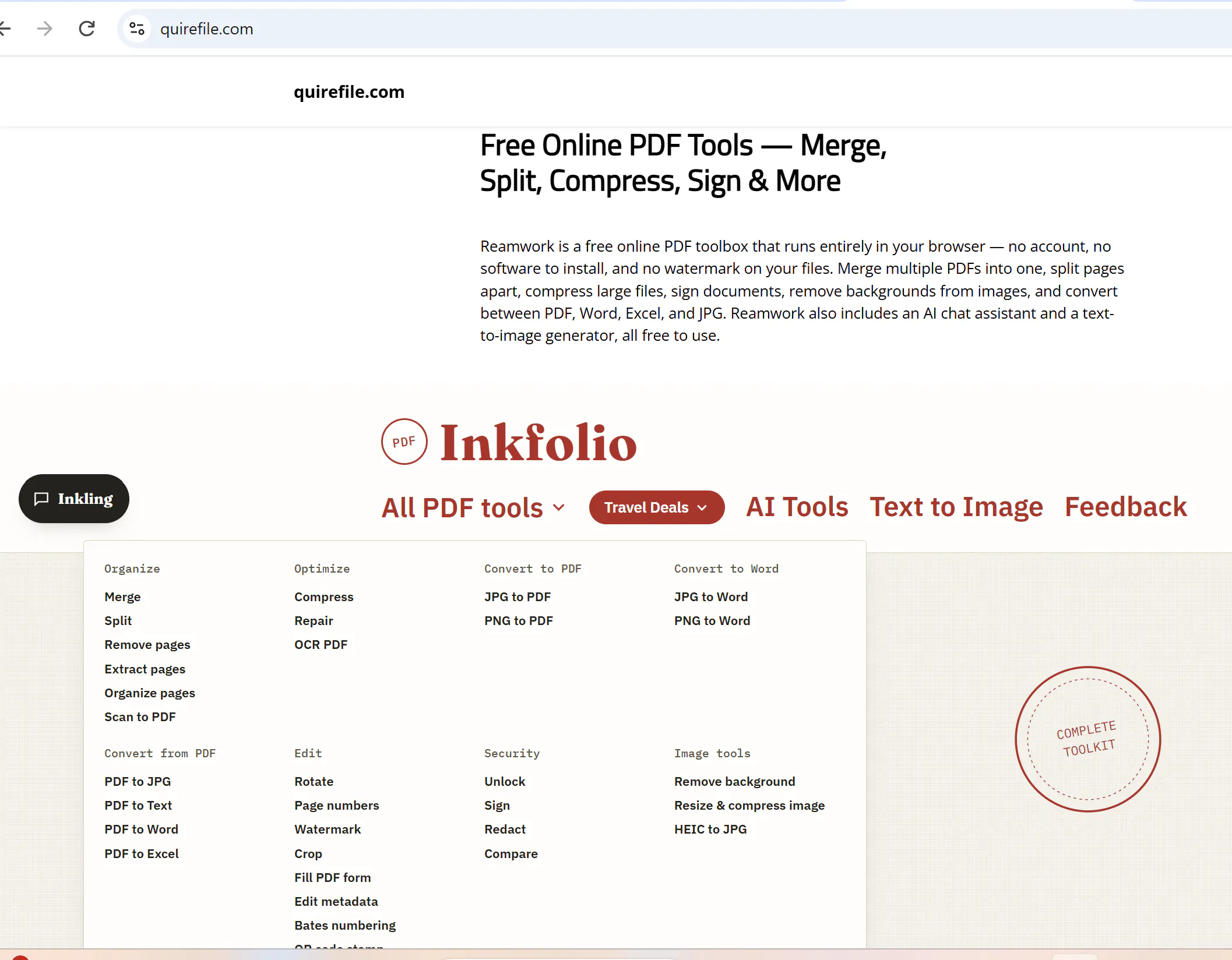Open PNG to PDF conversion

tap(519, 620)
